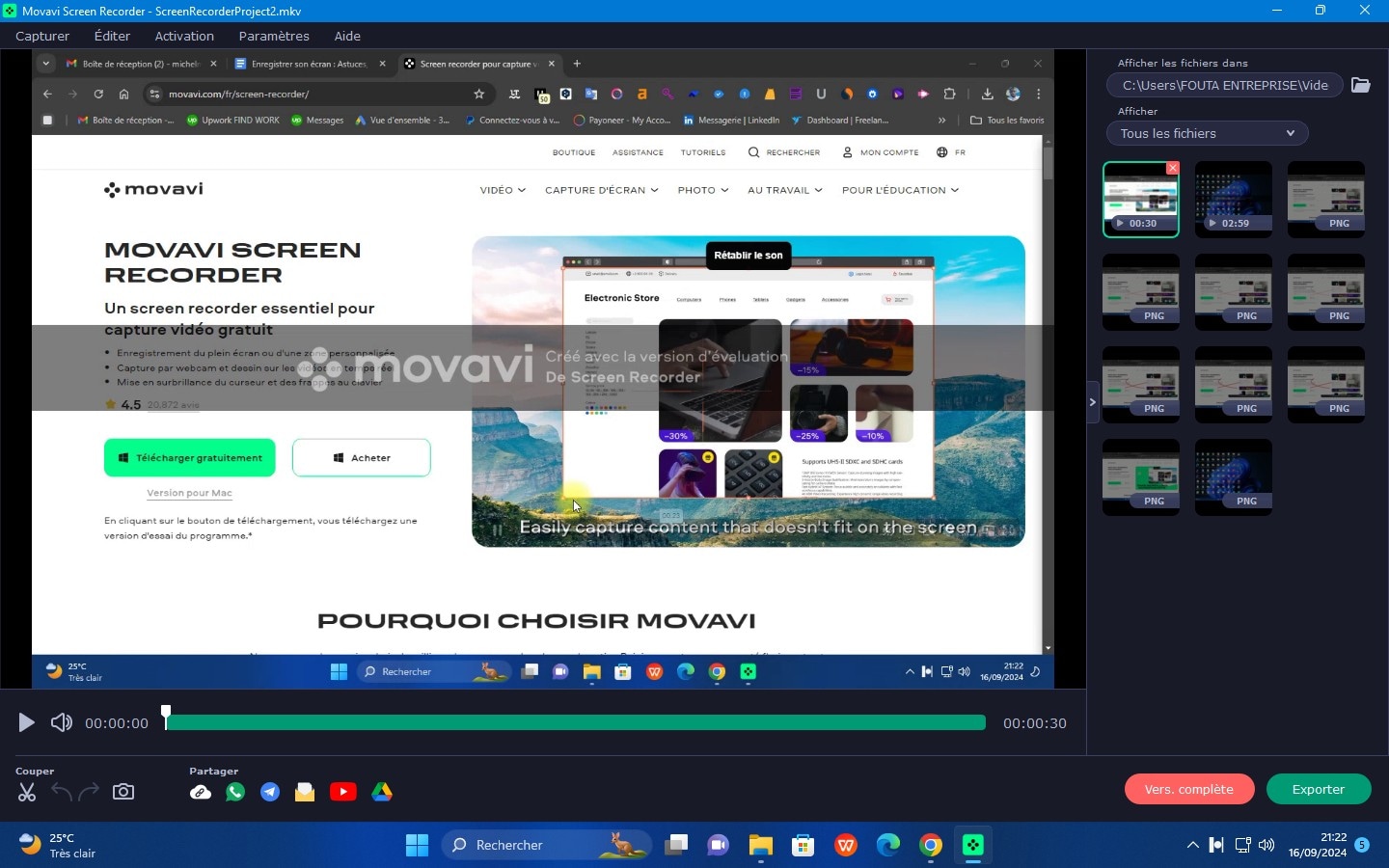
Task: Delete the selected 00:30 thumbnail
Action: [1173, 168]
